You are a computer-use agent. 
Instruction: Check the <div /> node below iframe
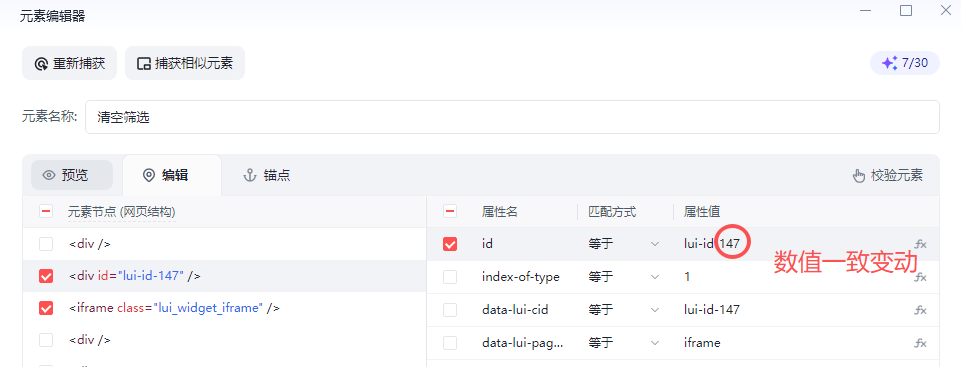(46, 340)
